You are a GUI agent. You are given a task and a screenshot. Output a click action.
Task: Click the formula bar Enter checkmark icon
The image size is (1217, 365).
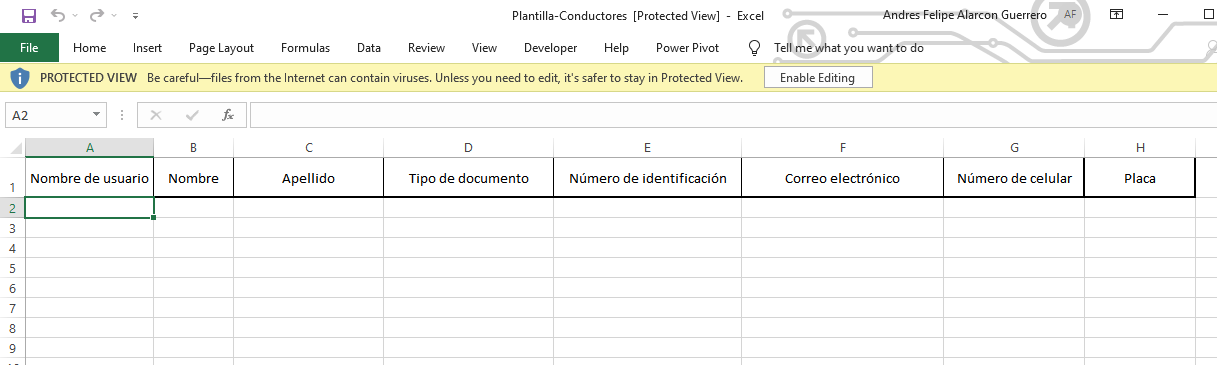click(191, 115)
